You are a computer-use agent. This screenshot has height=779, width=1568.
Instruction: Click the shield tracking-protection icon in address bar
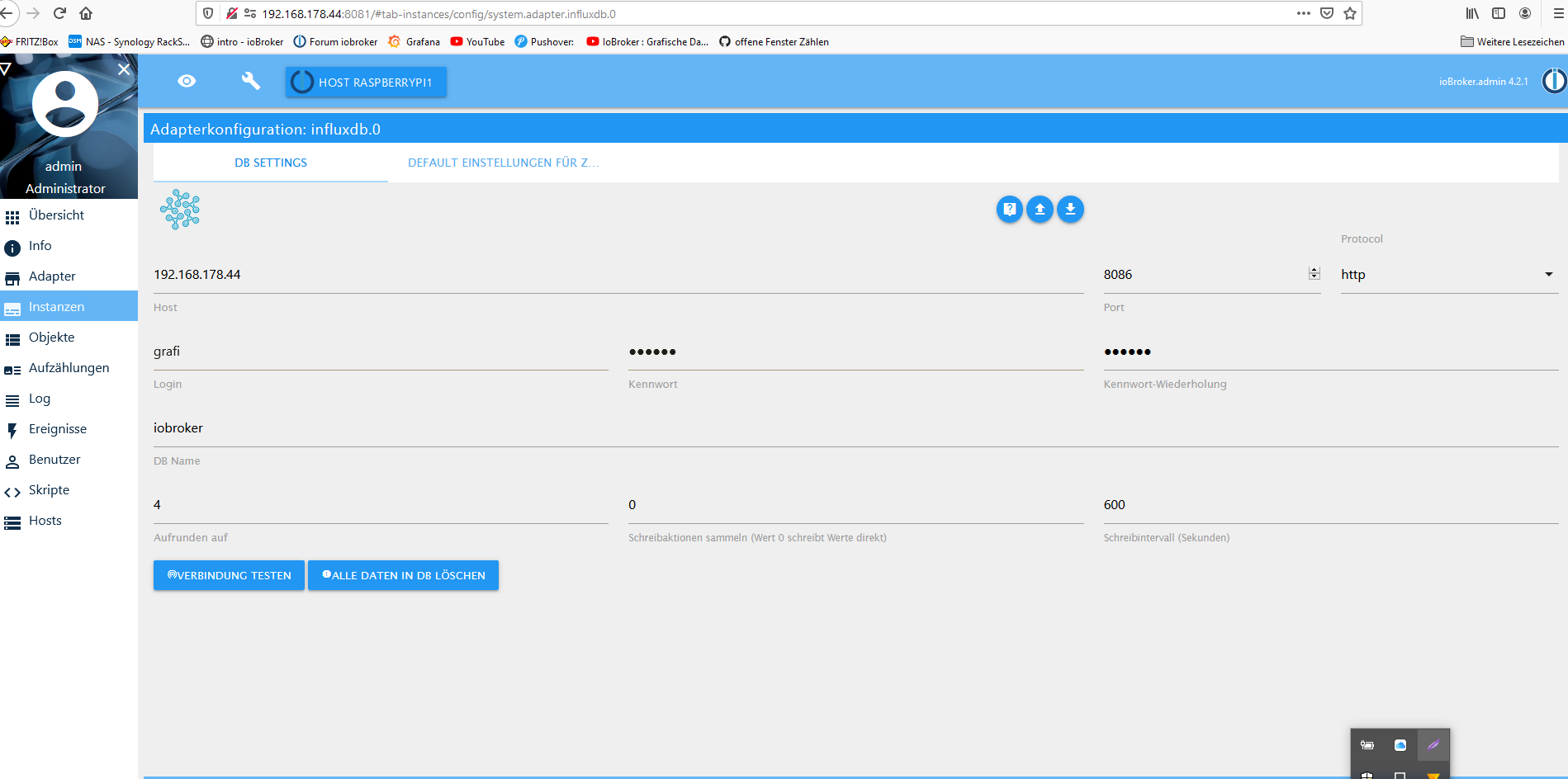208,13
